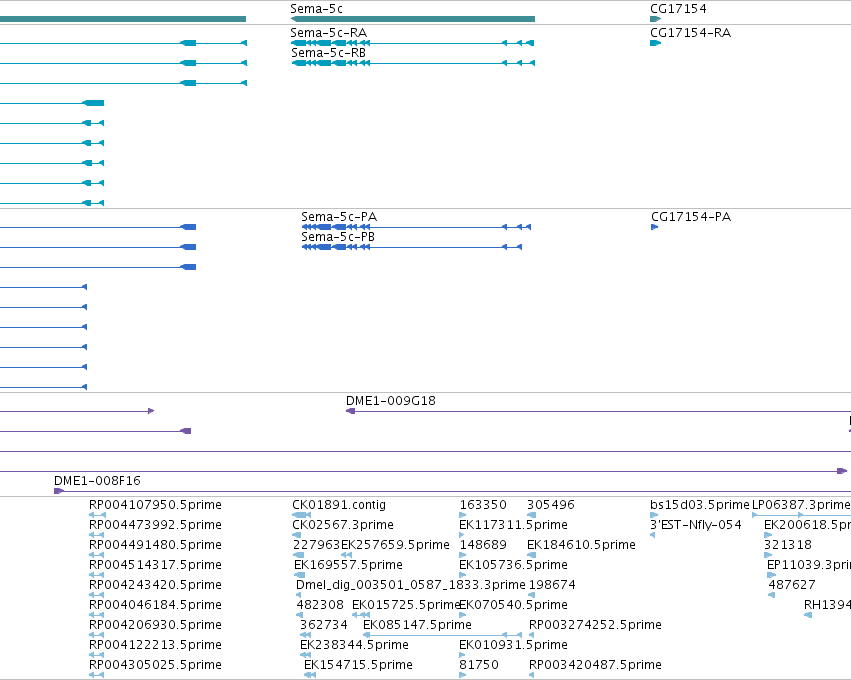Screen dimensions: 851x680
Task: Select feature 163350
Action: coord(483,505)
